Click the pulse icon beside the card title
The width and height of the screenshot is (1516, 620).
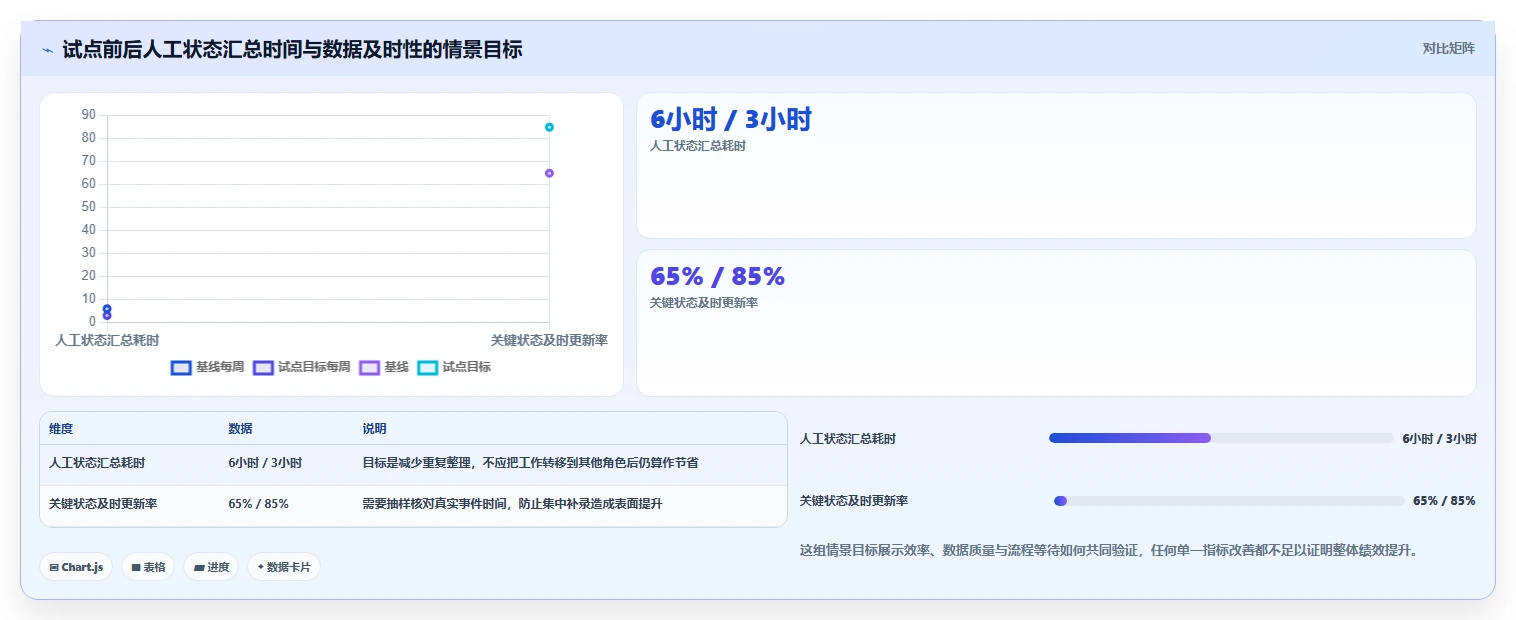click(48, 49)
